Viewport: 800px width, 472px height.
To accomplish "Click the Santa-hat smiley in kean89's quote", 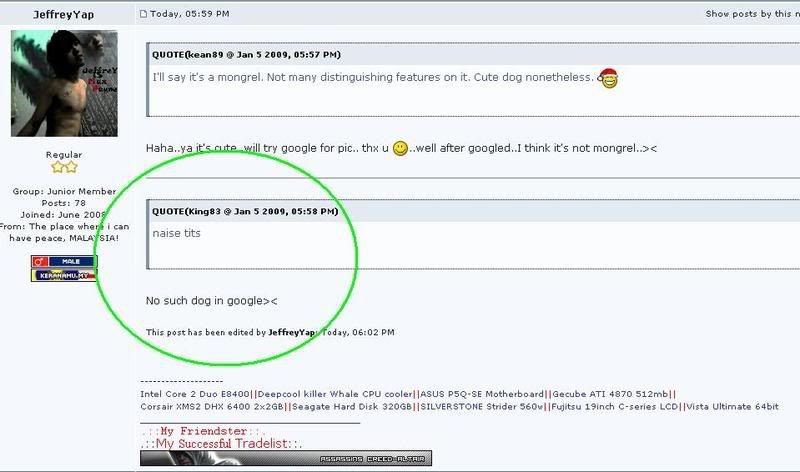I will [608, 78].
